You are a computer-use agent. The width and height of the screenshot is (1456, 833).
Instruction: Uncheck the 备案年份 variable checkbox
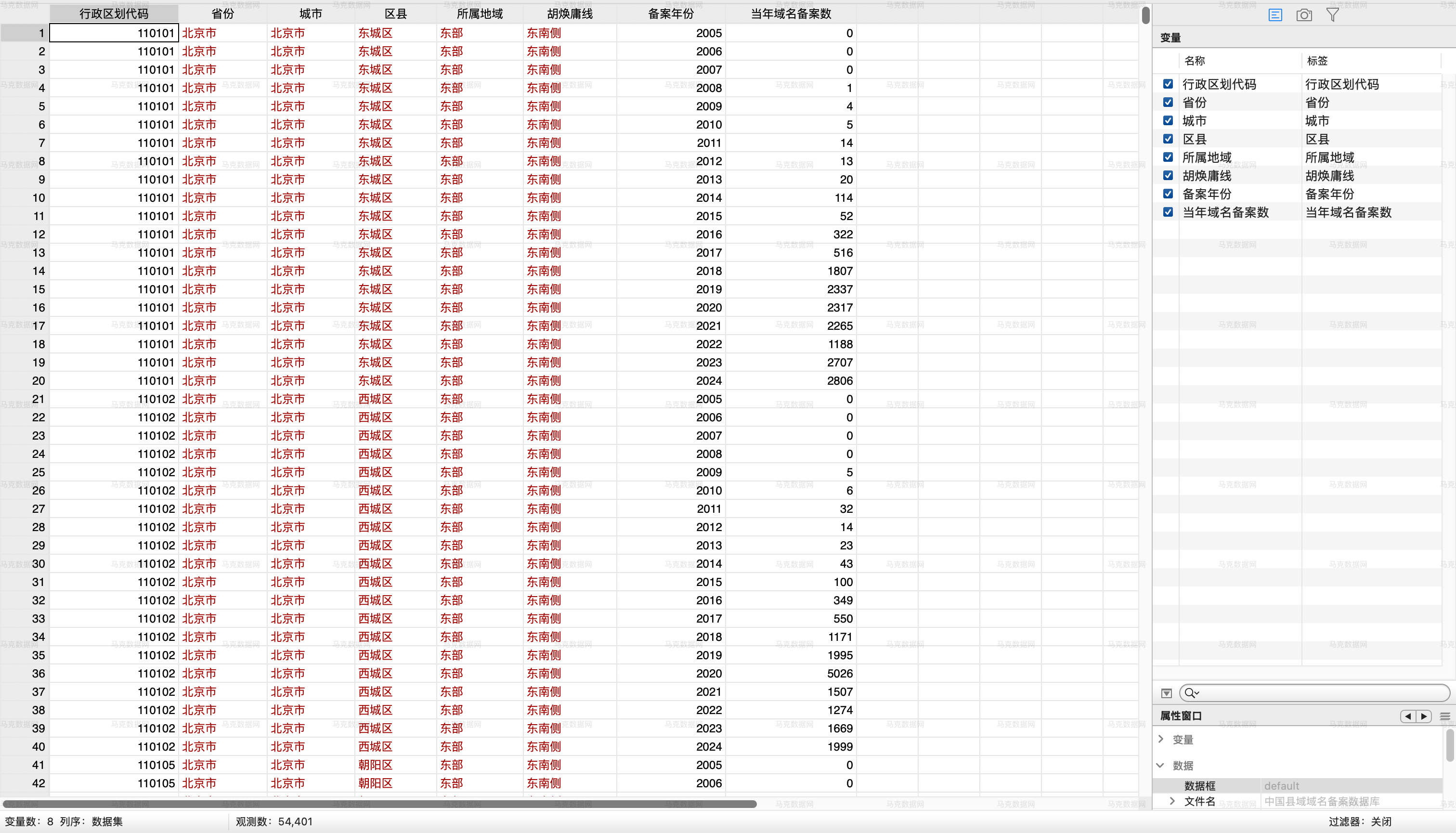coord(1168,194)
